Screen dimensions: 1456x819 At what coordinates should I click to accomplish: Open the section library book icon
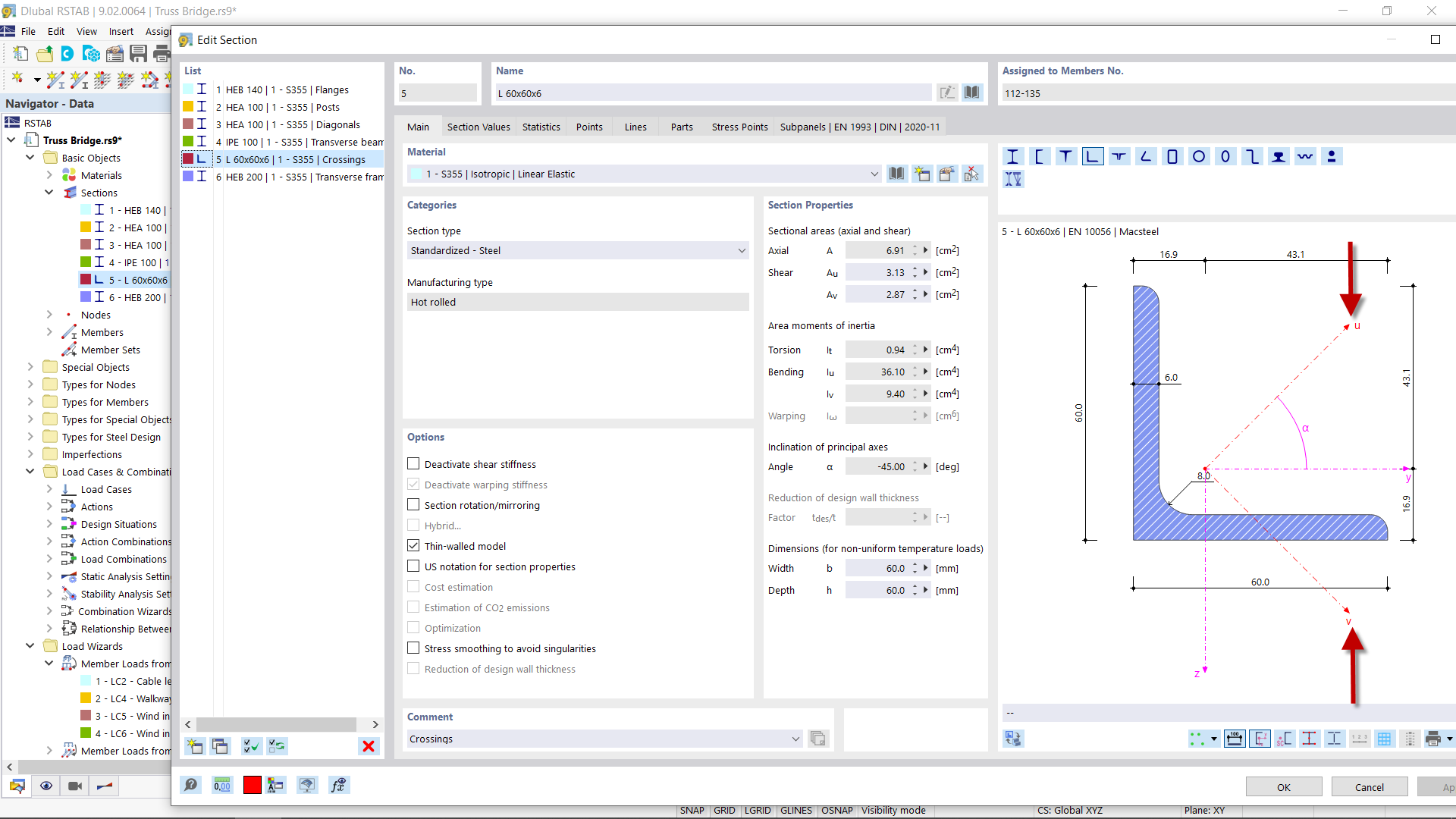click(971, 93)
